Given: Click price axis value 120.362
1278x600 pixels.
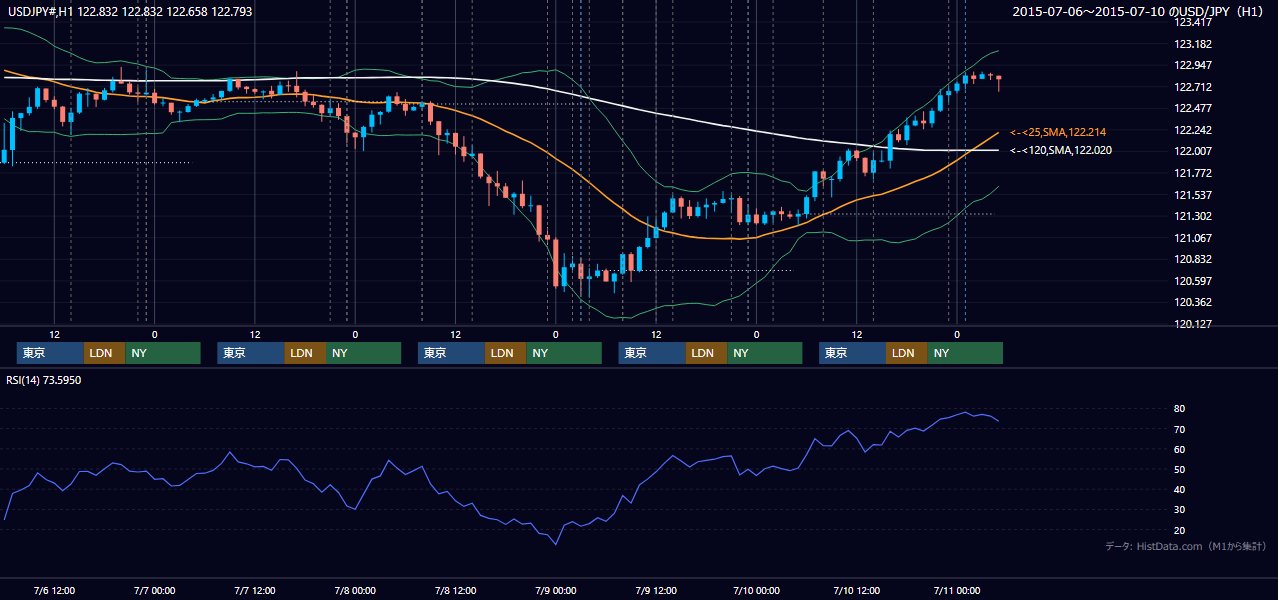Looking at the screenshot, I should pyautogui.click(x=1192, y=302).
